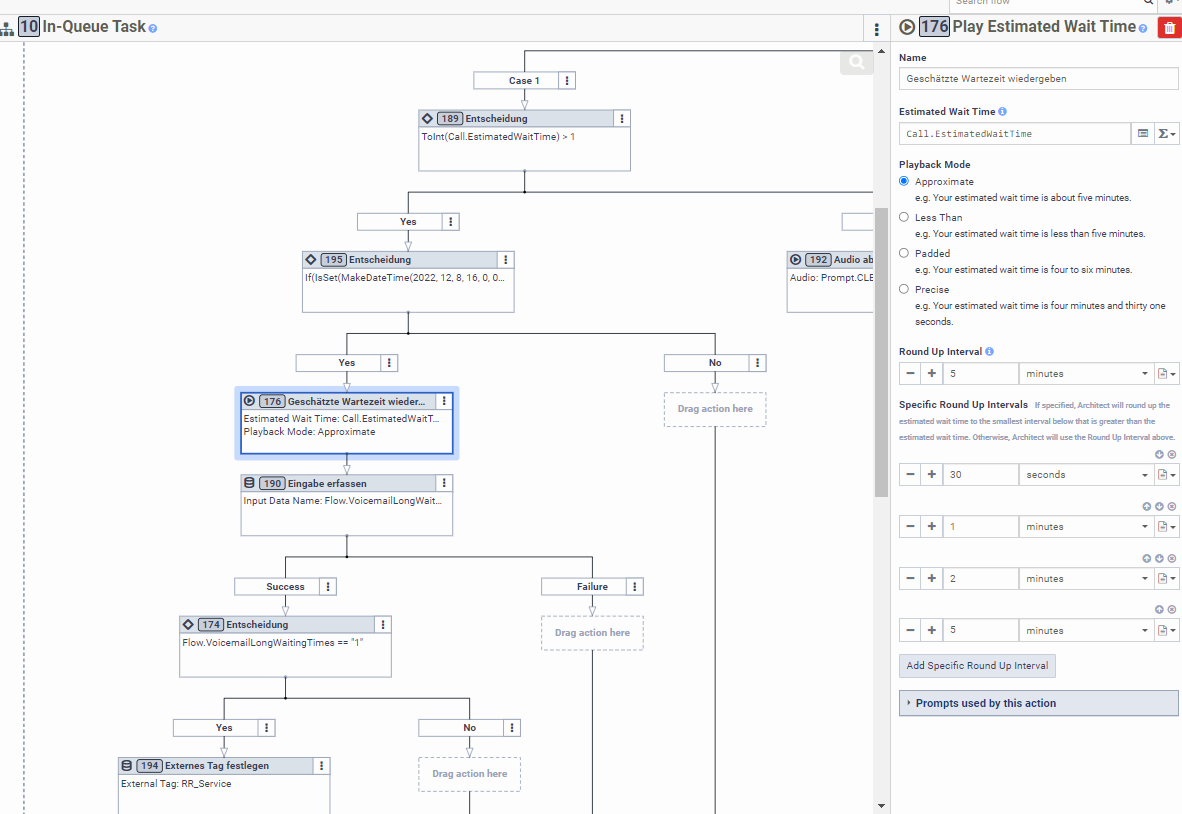Image resolution: width=1182 pixels, height=814 pixels.
Task: Select the 195 Entscheidung action
Action: pos(408,282)
